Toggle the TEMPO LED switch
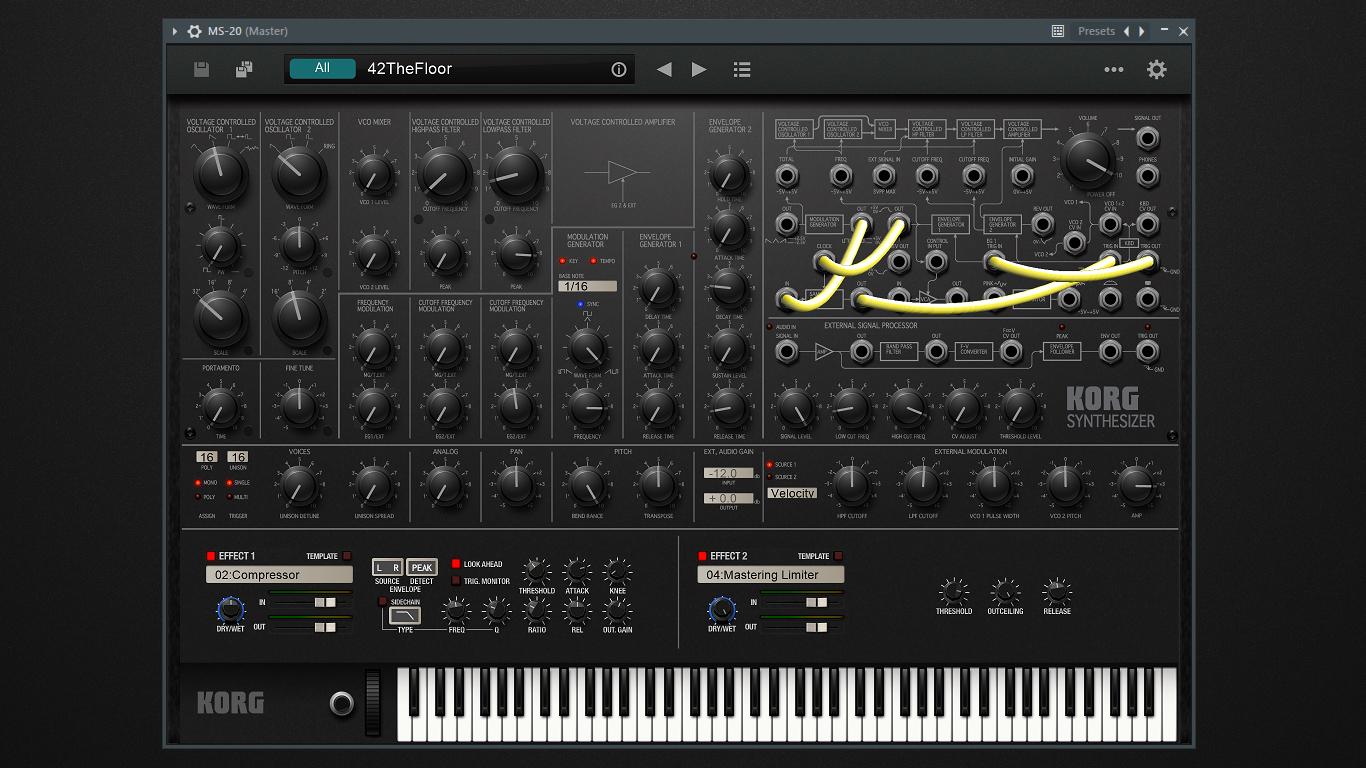The image size is (1366, 768). (593, 261)
